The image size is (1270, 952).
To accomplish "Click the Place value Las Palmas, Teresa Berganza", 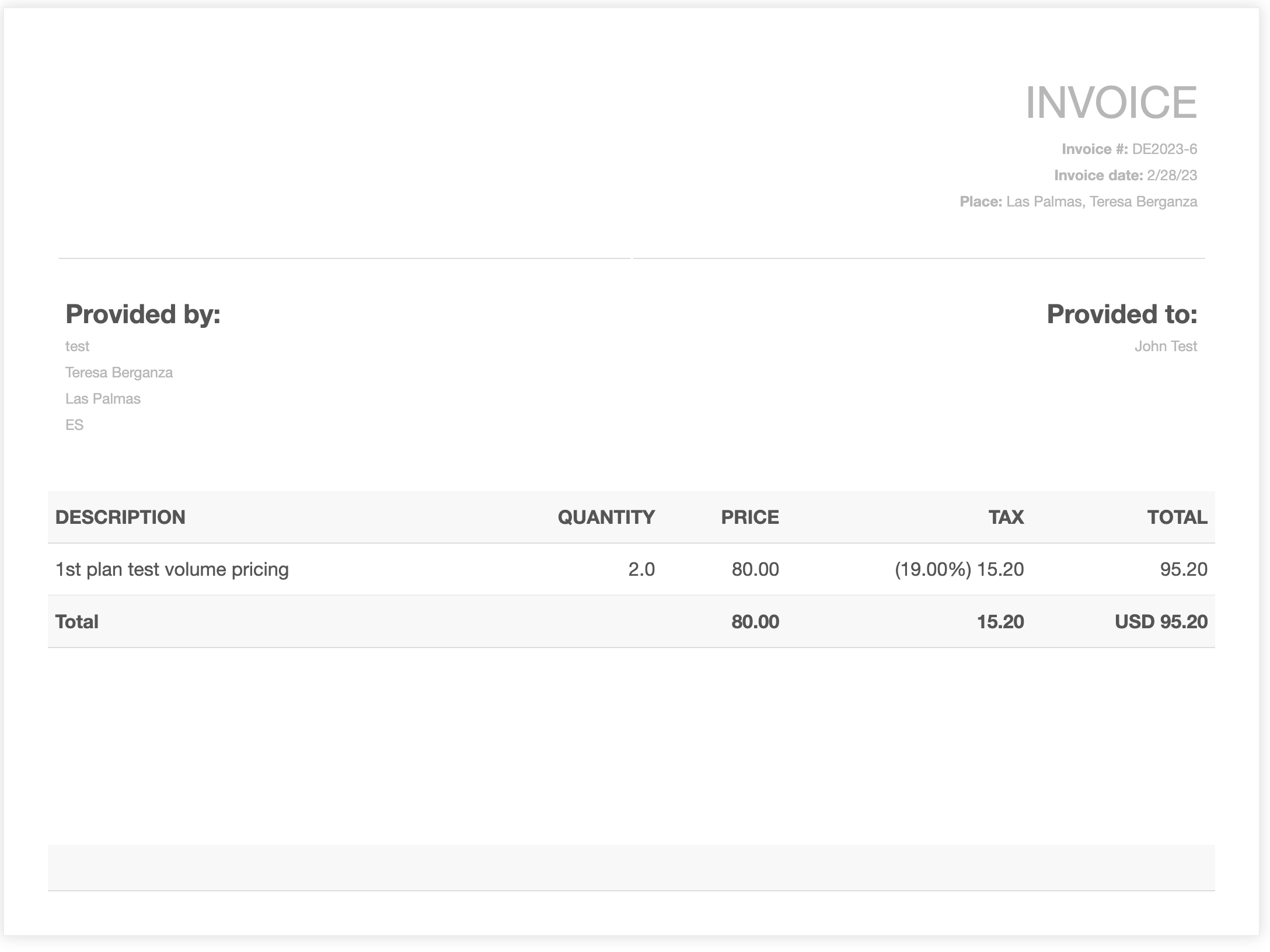I will pos(1101,202).
